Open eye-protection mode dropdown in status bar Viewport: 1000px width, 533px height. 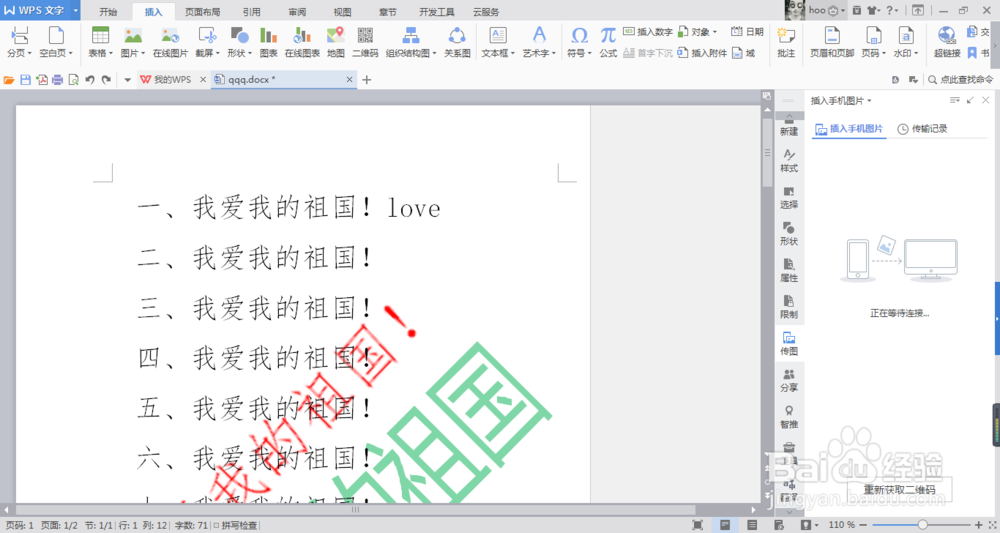[x=816, y=525]
